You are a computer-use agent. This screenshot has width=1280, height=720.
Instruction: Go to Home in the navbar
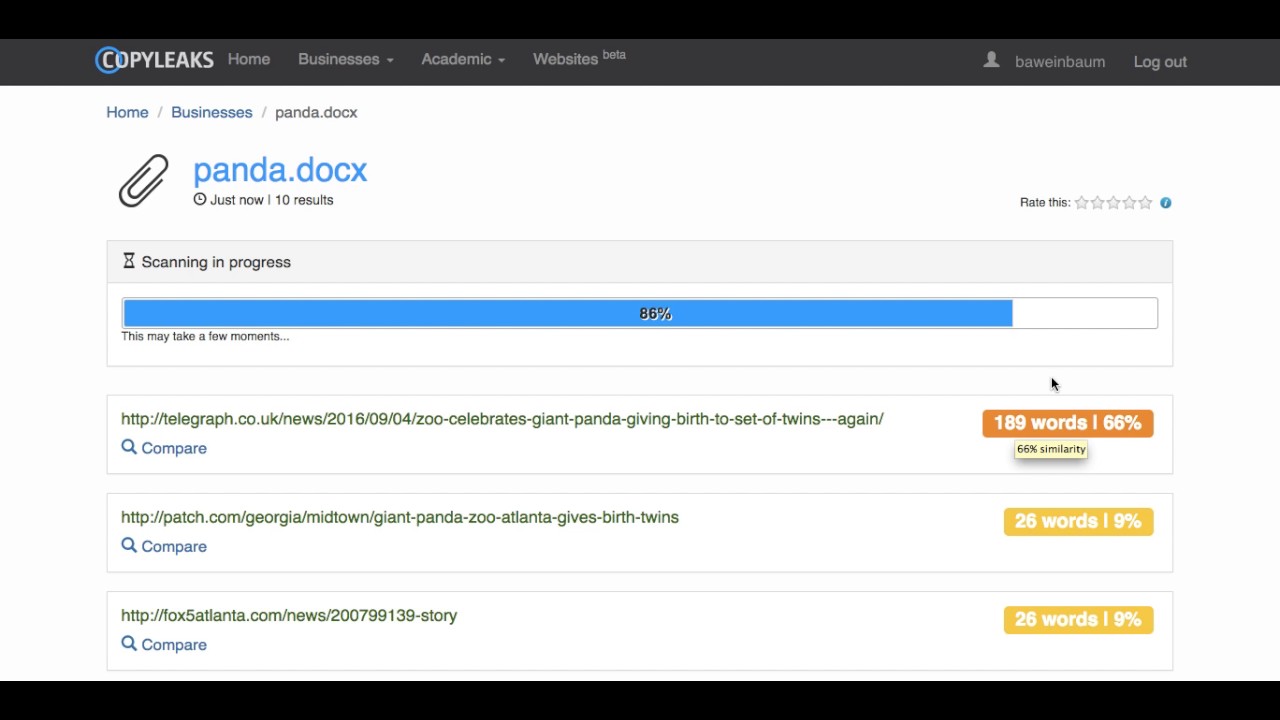(249, 59)
